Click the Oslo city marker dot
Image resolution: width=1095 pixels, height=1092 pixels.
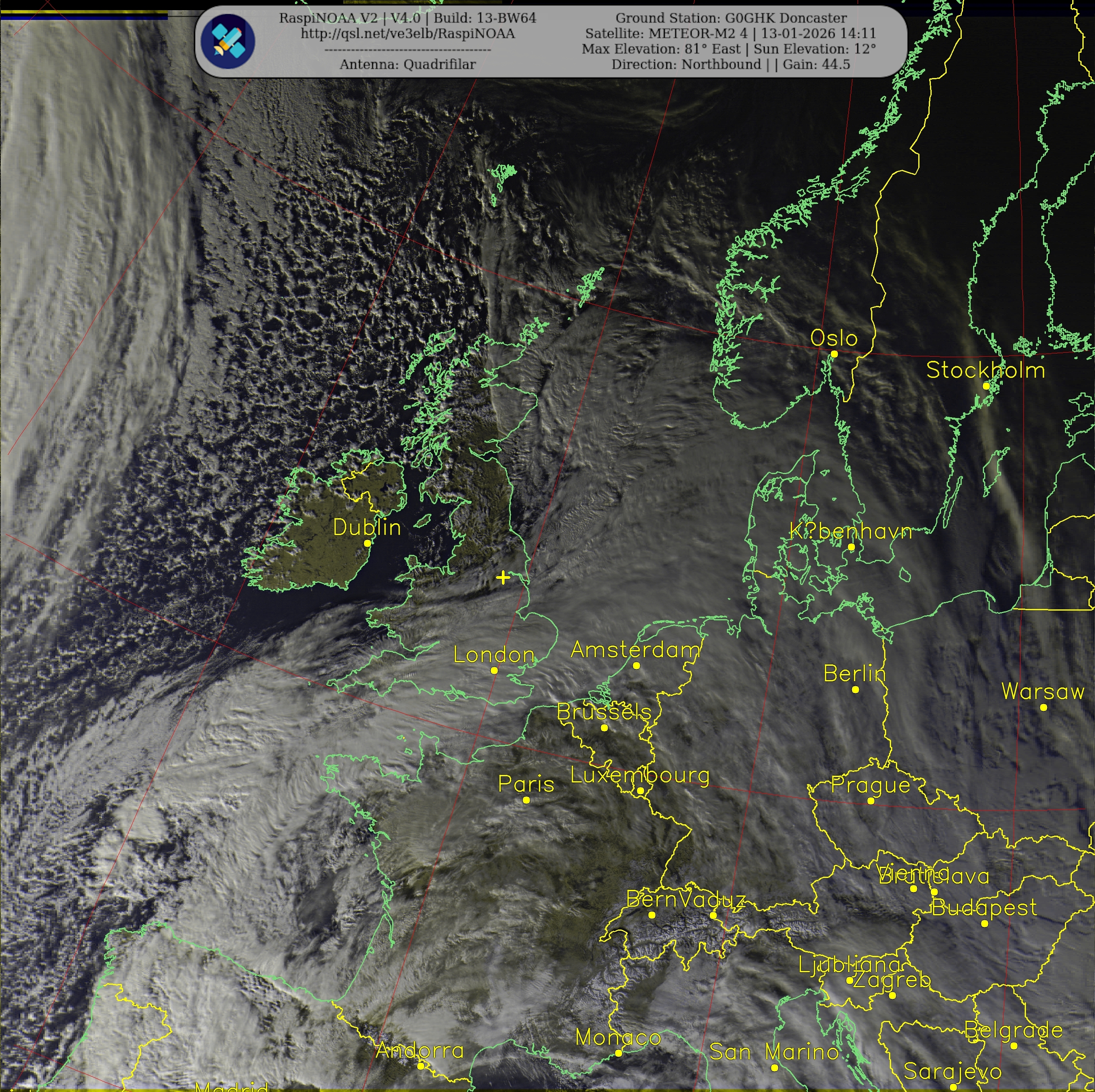(834, 354)
